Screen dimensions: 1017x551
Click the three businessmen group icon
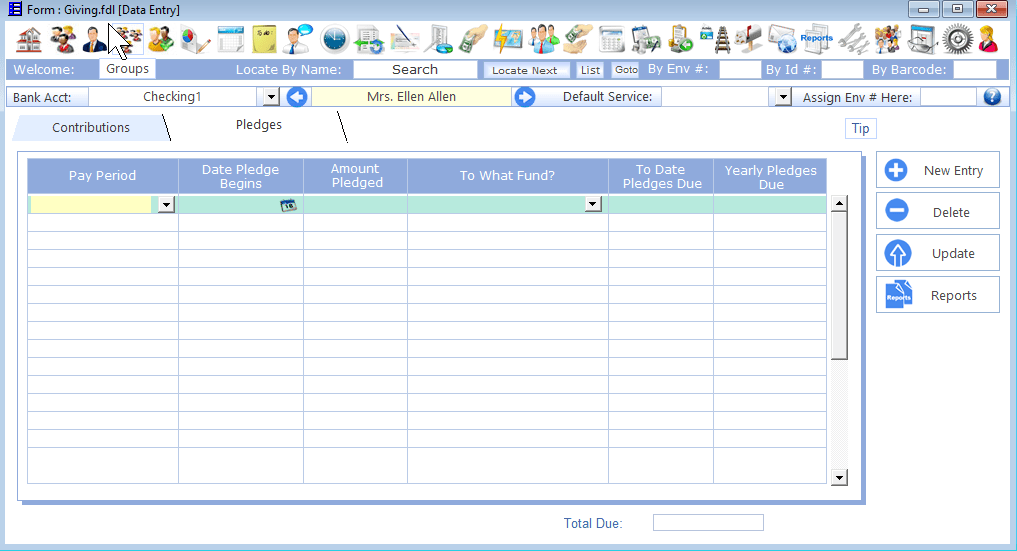pos(544,40)
